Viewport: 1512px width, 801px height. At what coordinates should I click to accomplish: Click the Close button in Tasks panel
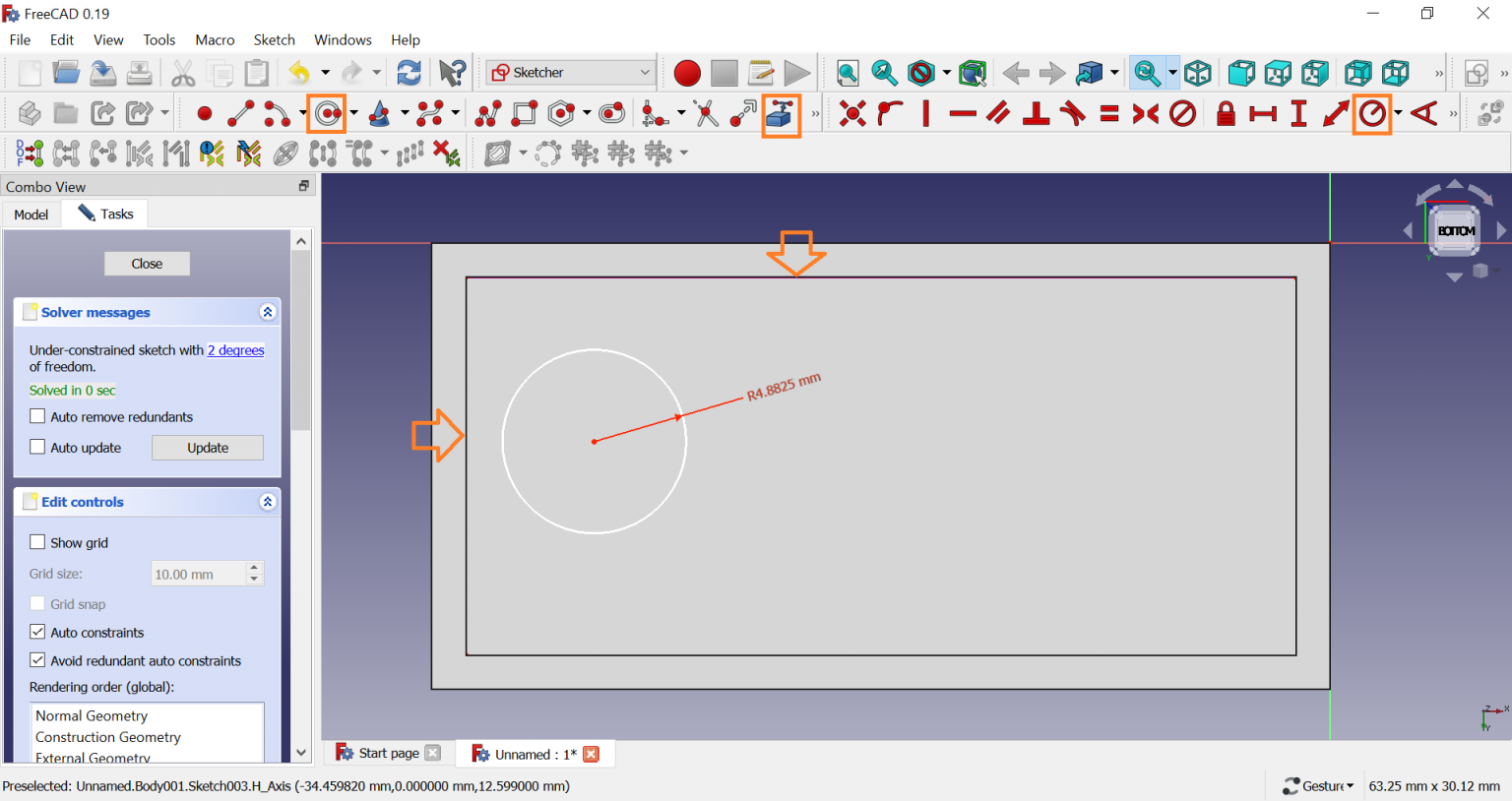147,264
